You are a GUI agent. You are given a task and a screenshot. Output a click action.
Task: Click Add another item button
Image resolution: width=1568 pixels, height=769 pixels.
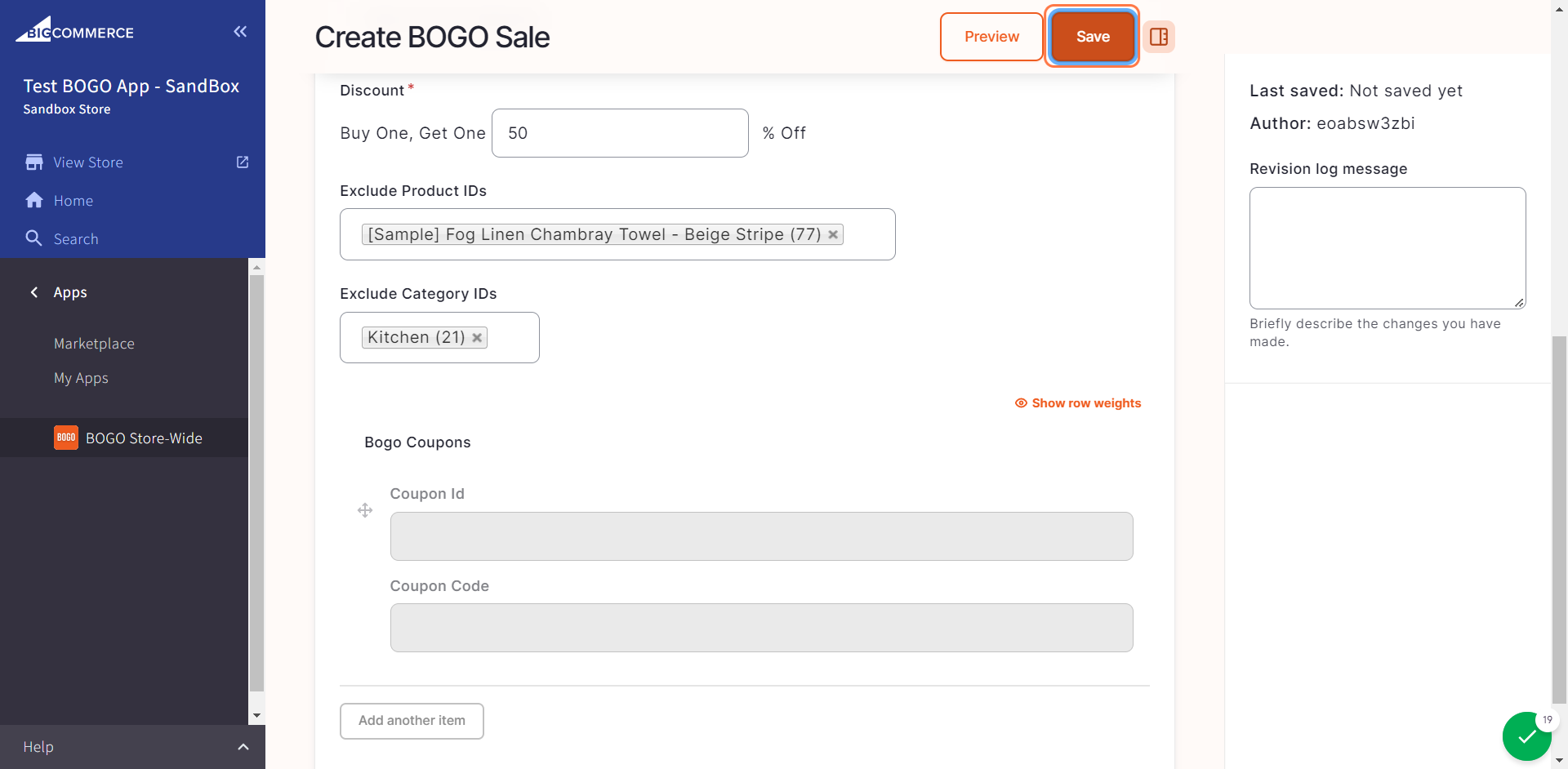[412, 721]
